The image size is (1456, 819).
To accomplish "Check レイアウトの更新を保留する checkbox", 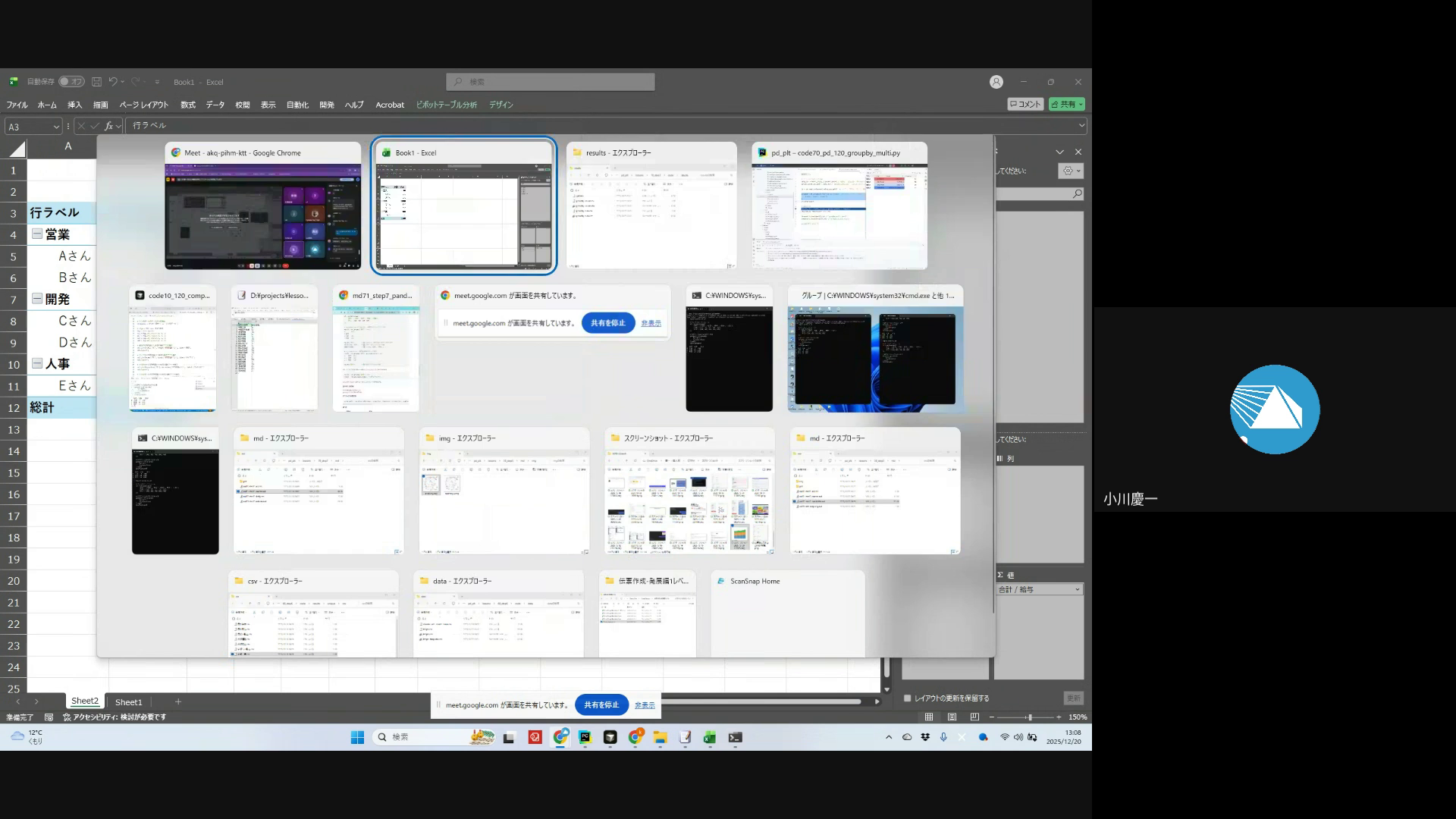I will [908, 698].
